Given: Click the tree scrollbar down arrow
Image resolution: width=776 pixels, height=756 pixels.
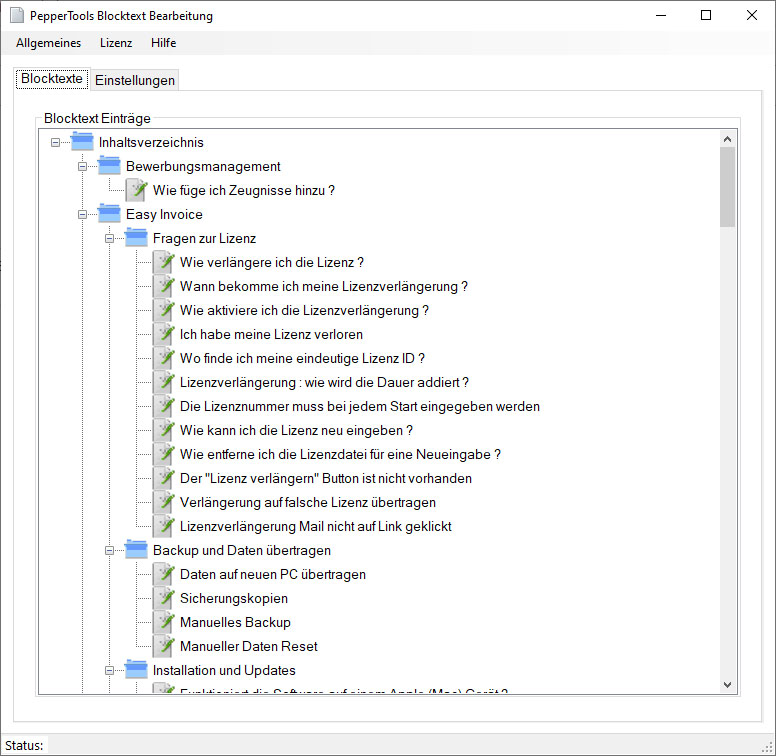Looking at the screenshot, I should click(x=728, y=685).
